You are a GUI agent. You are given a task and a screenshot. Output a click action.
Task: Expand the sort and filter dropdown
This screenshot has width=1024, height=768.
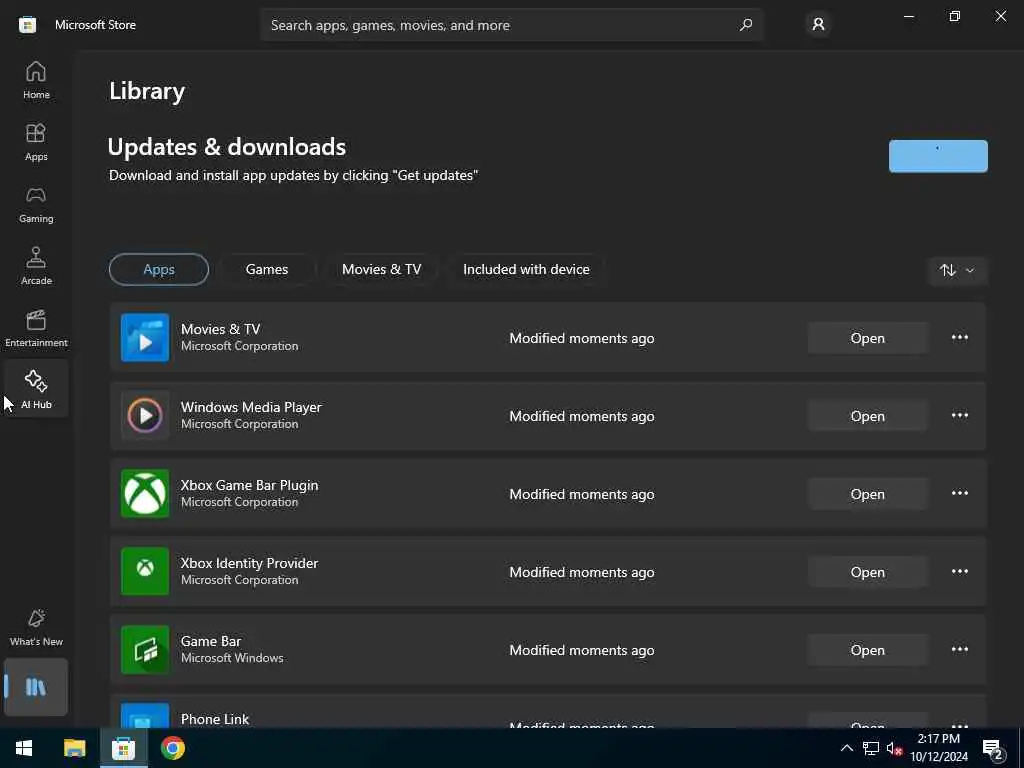pos(957,270)
